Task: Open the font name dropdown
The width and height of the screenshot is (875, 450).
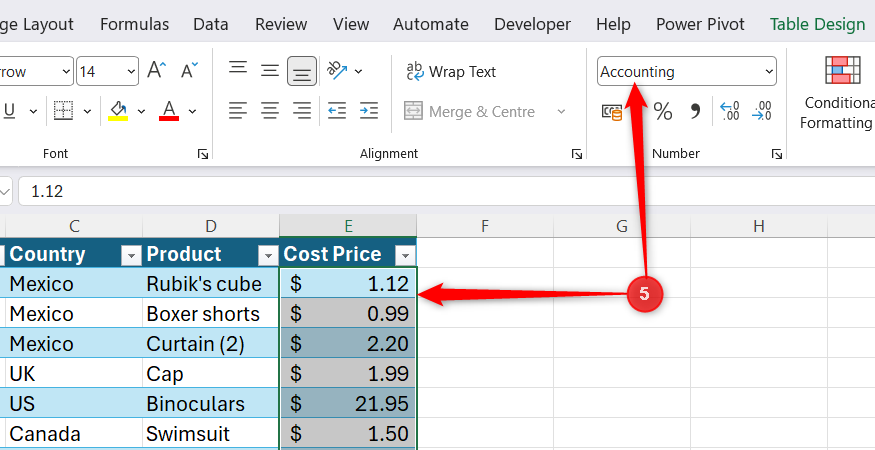Action: (x=66, y=71)
